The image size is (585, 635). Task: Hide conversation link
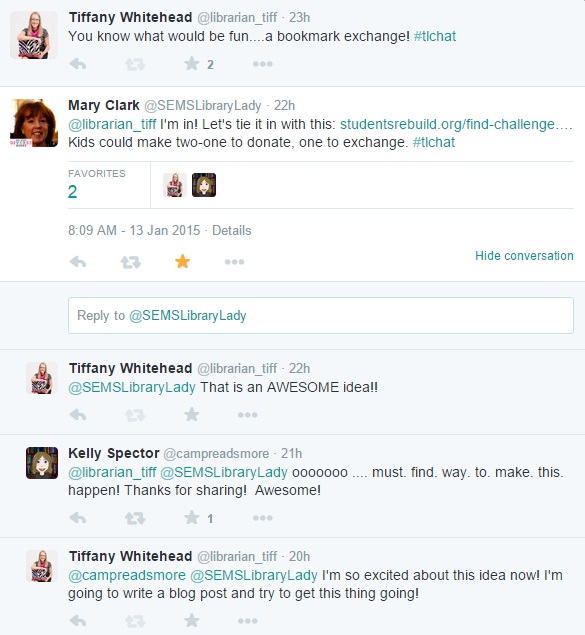click(524, 256)
